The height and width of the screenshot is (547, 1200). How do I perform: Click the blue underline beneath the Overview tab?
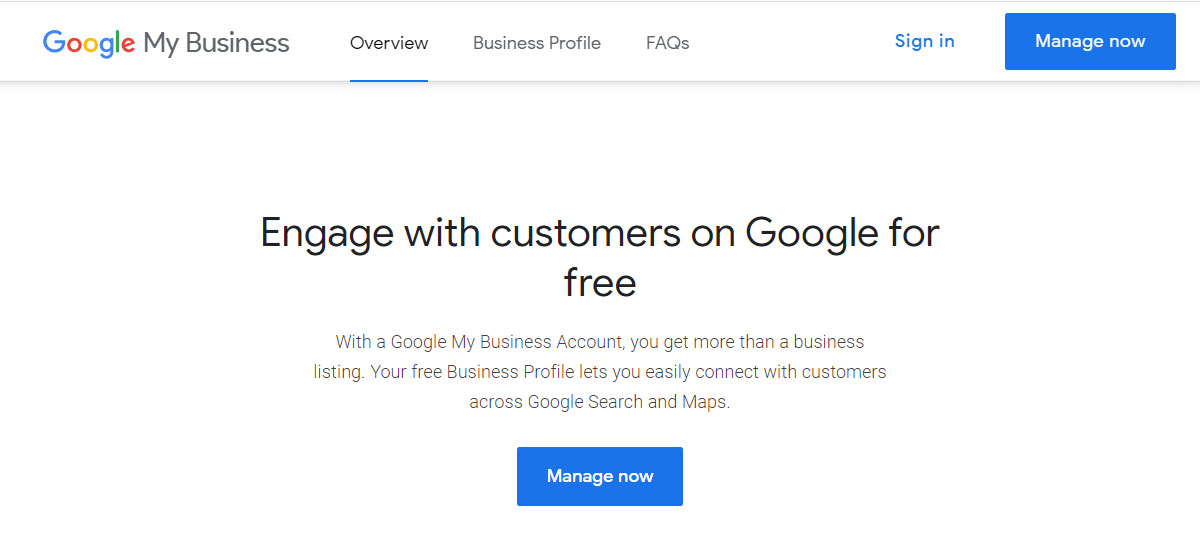coord(389,80)
